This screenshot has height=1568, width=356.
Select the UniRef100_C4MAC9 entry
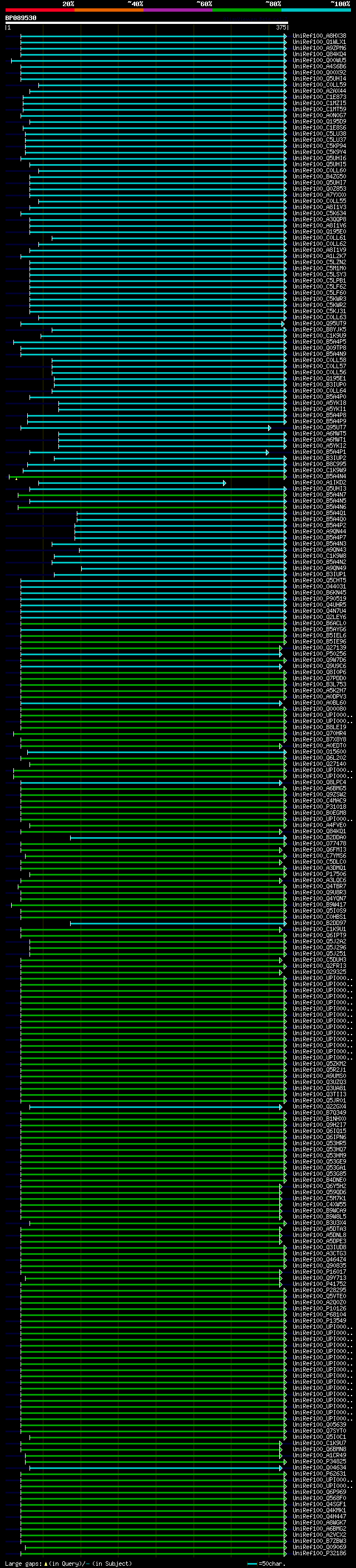(319, 800)
